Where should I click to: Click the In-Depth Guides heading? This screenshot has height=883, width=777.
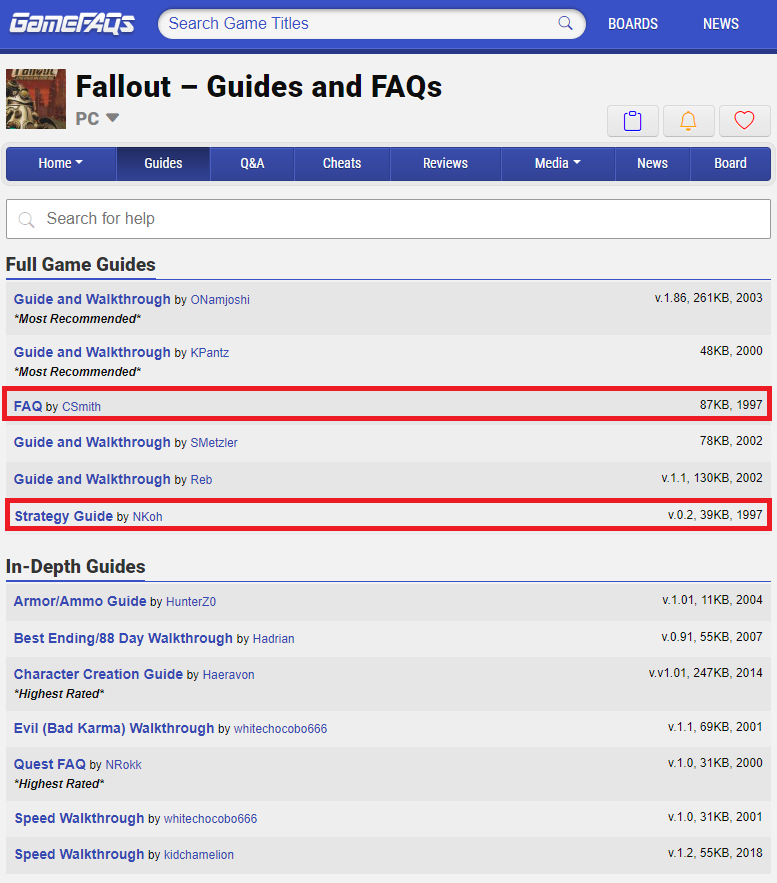(75, 567)
